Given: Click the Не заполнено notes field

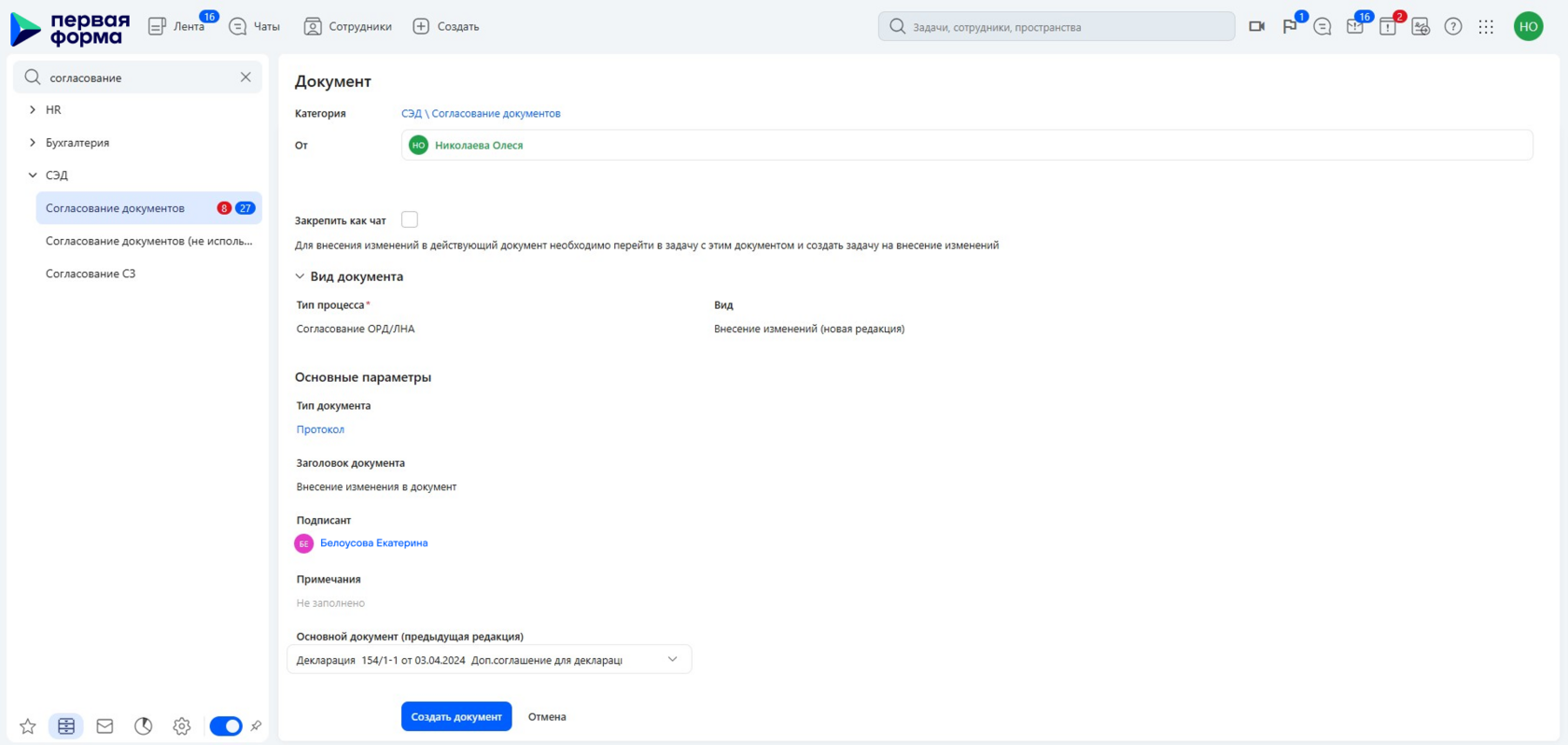Looking at the screenshot, I should pyautogui.click(x=330, y=603).
